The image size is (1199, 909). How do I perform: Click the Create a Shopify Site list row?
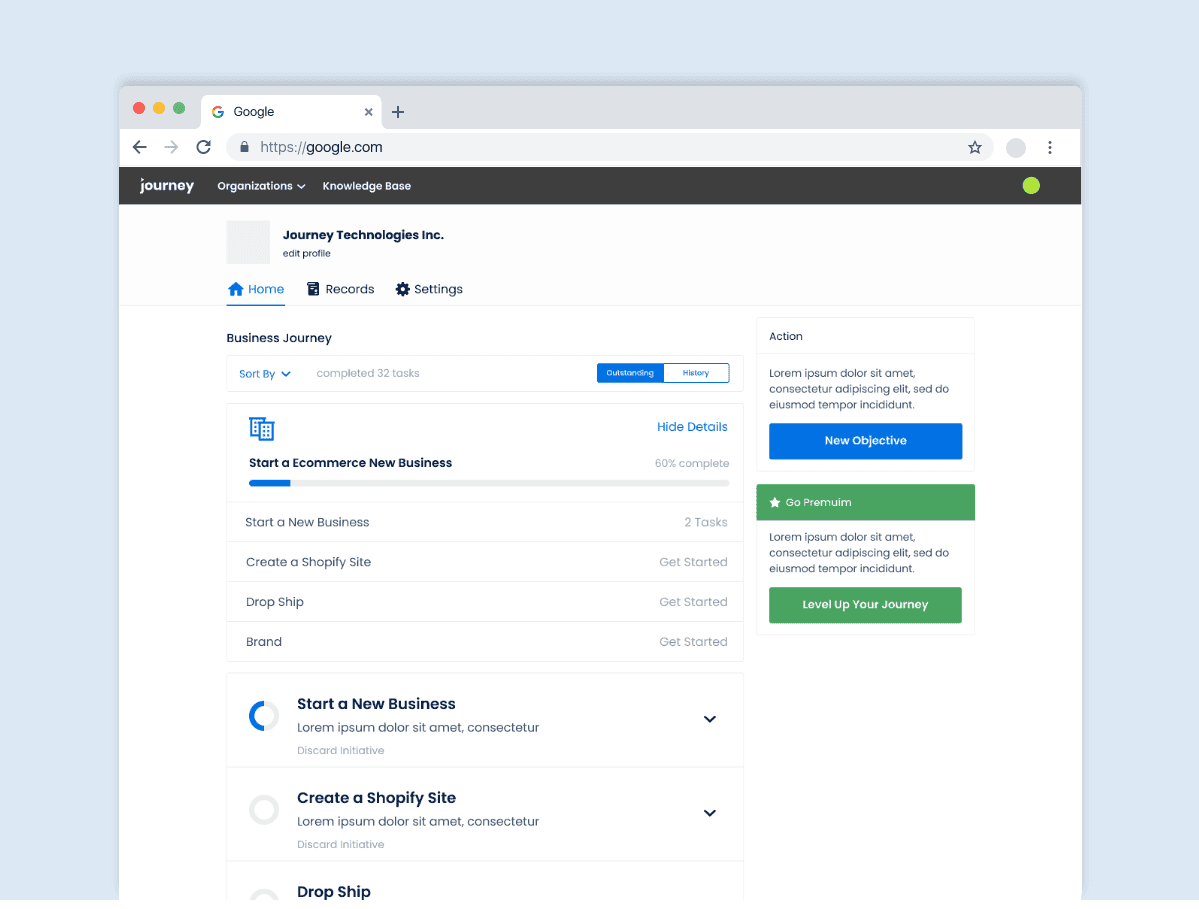click(485, 563)
